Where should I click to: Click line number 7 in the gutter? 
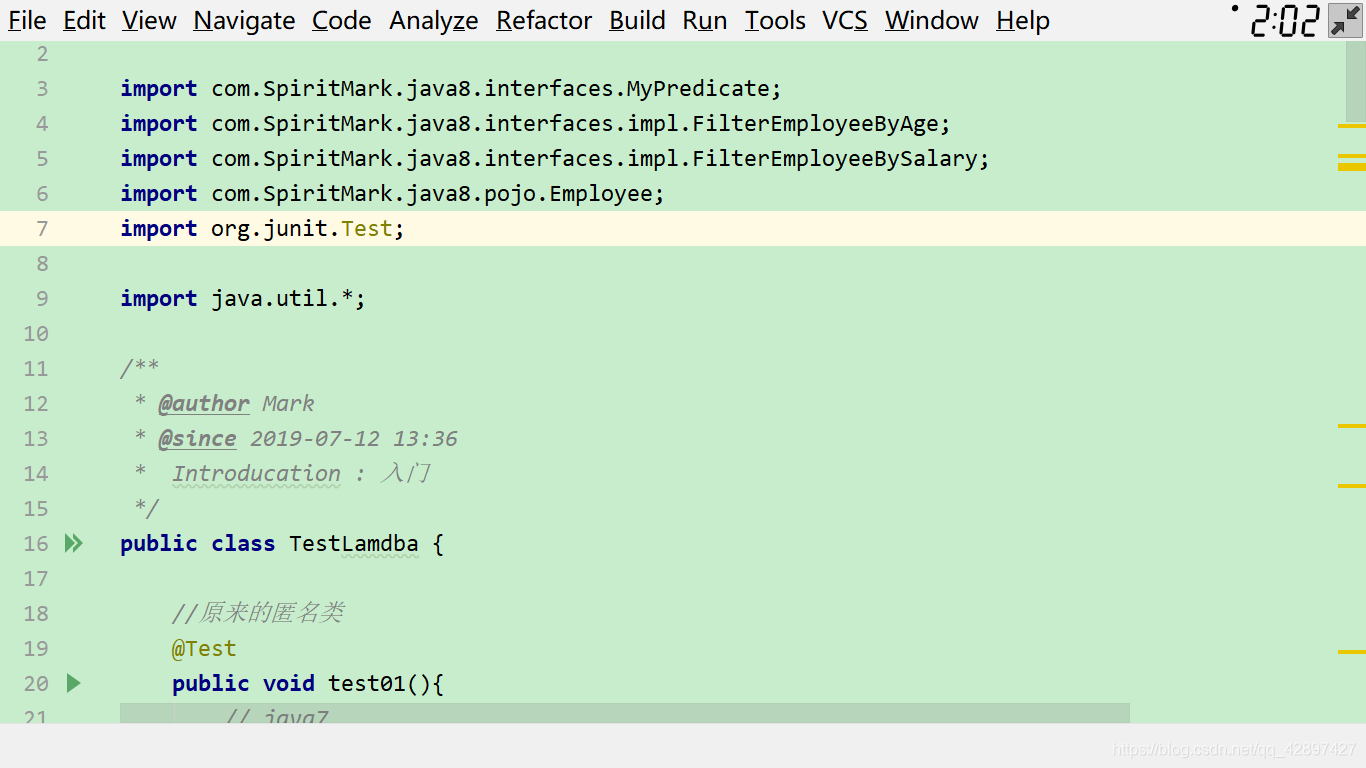coord(42,228)
